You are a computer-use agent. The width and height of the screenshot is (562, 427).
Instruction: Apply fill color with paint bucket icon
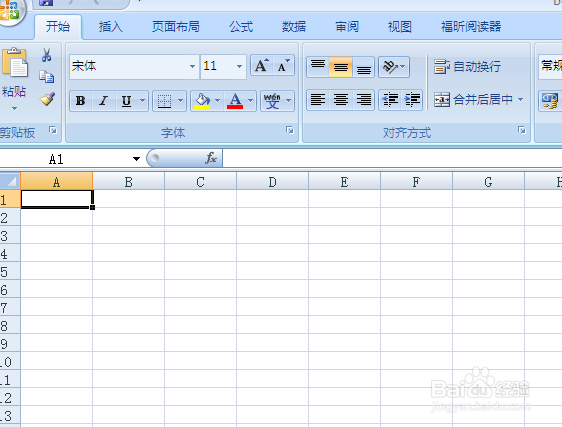pyautogui.click(x=202, y=101)
